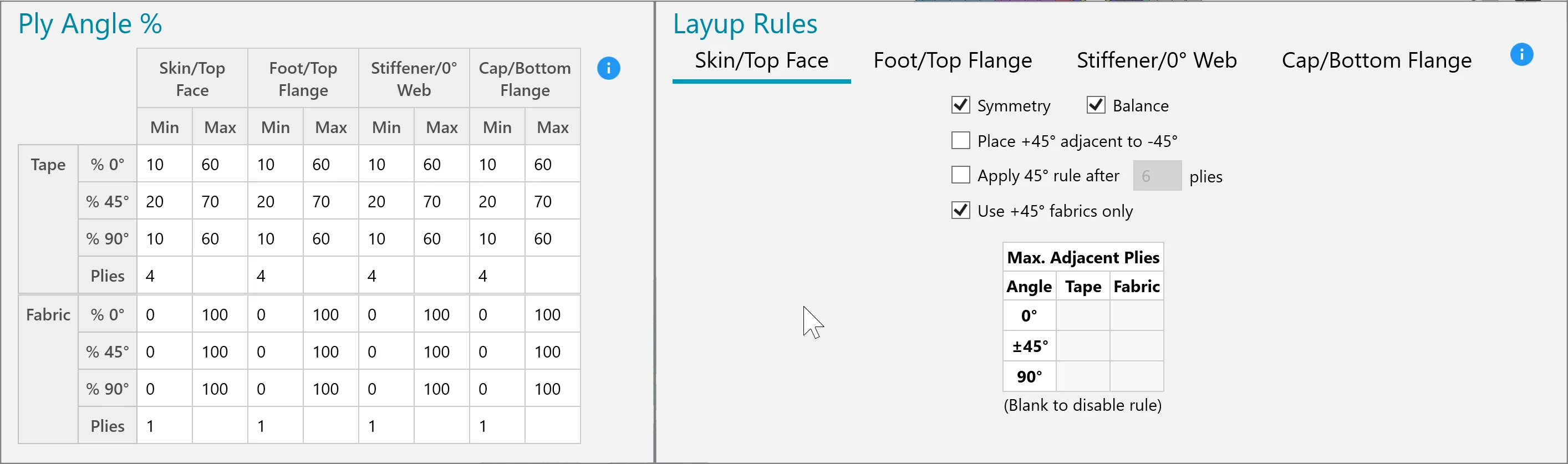Toggle the Symmetry checkbox
1568x464 pixels.
coord(960,105)
